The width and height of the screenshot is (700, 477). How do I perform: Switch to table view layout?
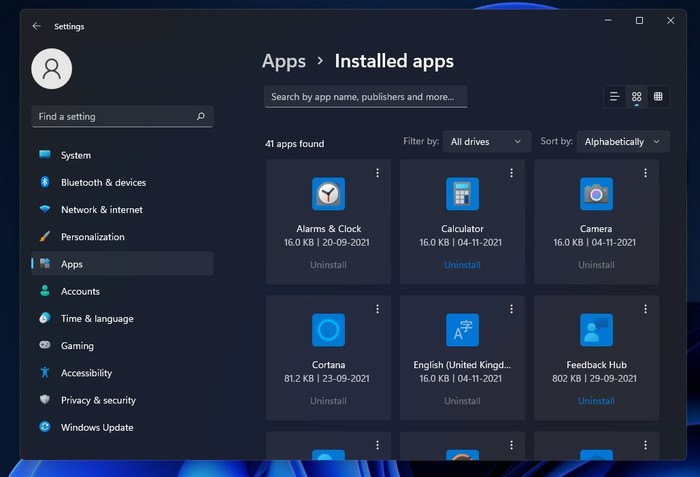coord(658,97)
